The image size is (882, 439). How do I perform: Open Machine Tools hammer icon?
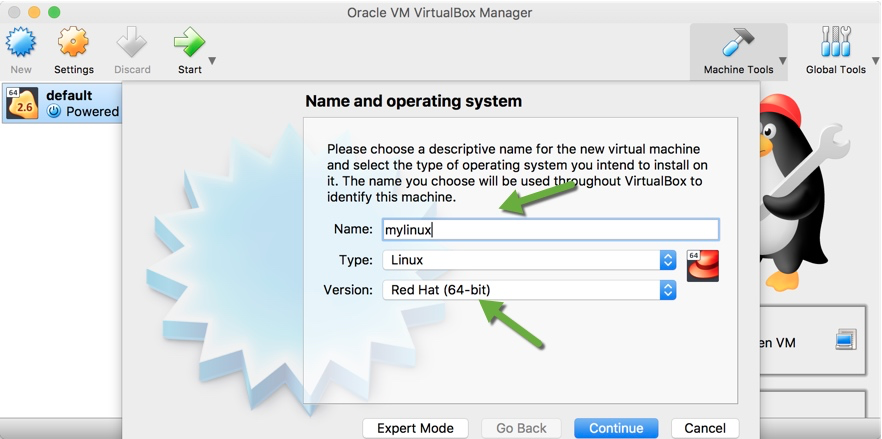[738, 43]
